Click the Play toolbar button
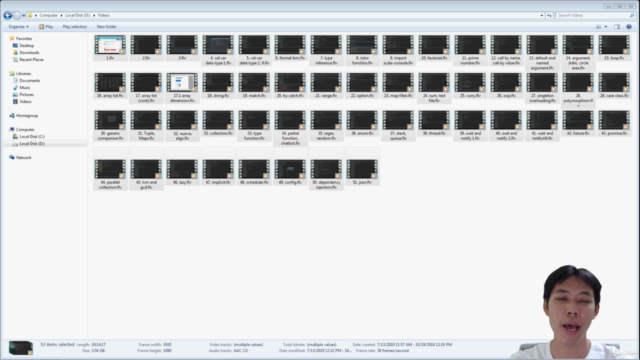The width and height of the screenshot is (640, 360). pos(46,27)
